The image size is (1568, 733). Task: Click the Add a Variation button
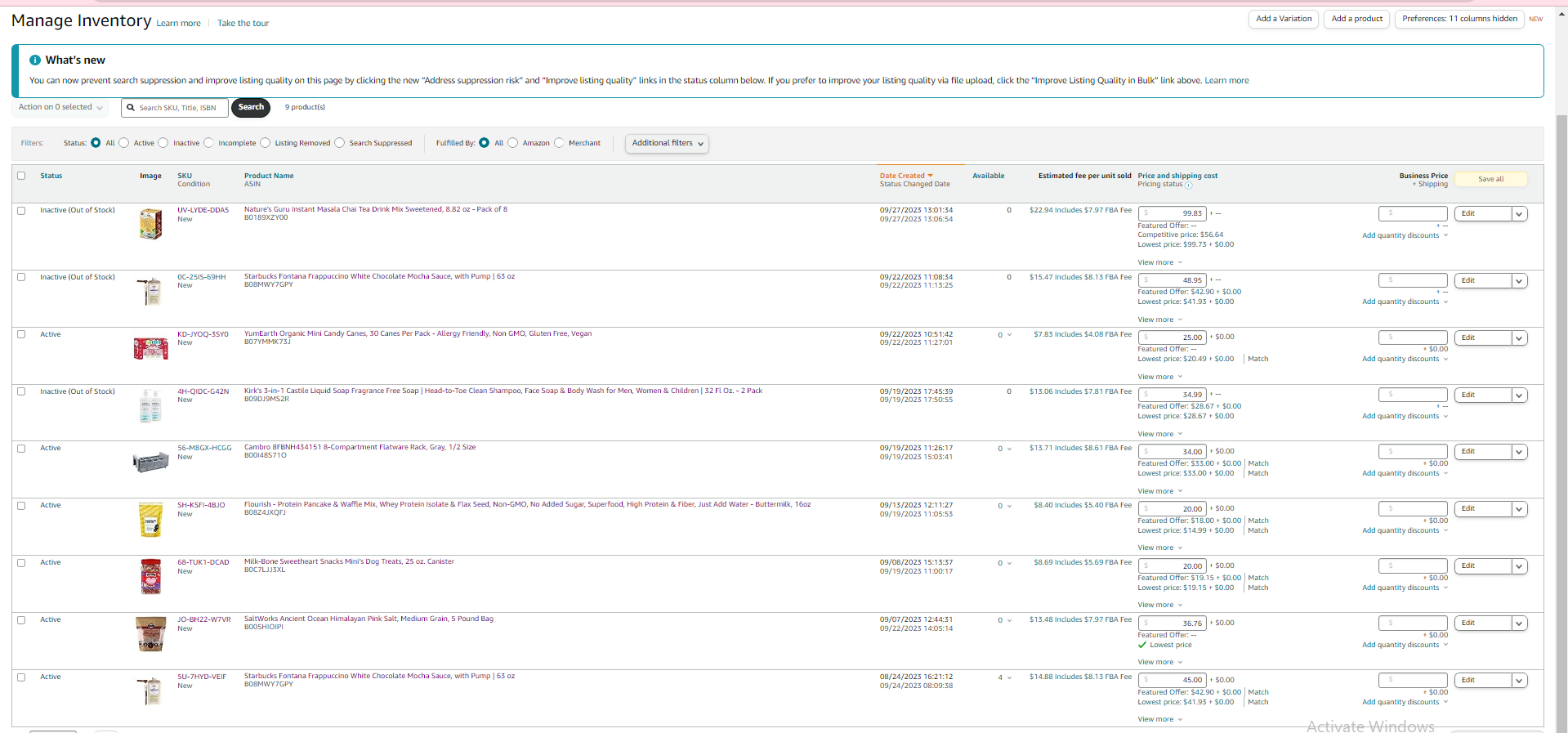(1284, 19)
